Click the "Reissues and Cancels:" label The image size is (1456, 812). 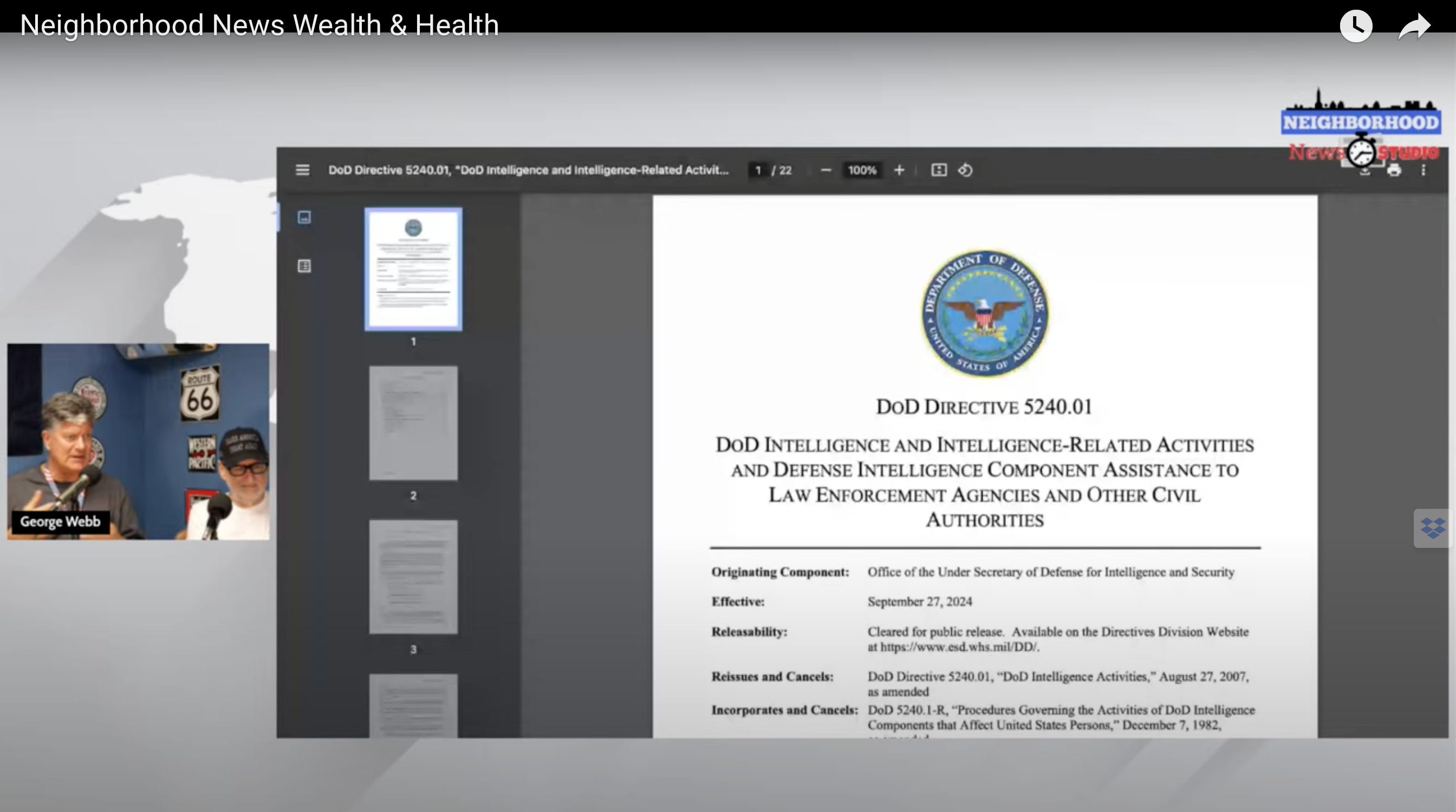pos(772,677)
